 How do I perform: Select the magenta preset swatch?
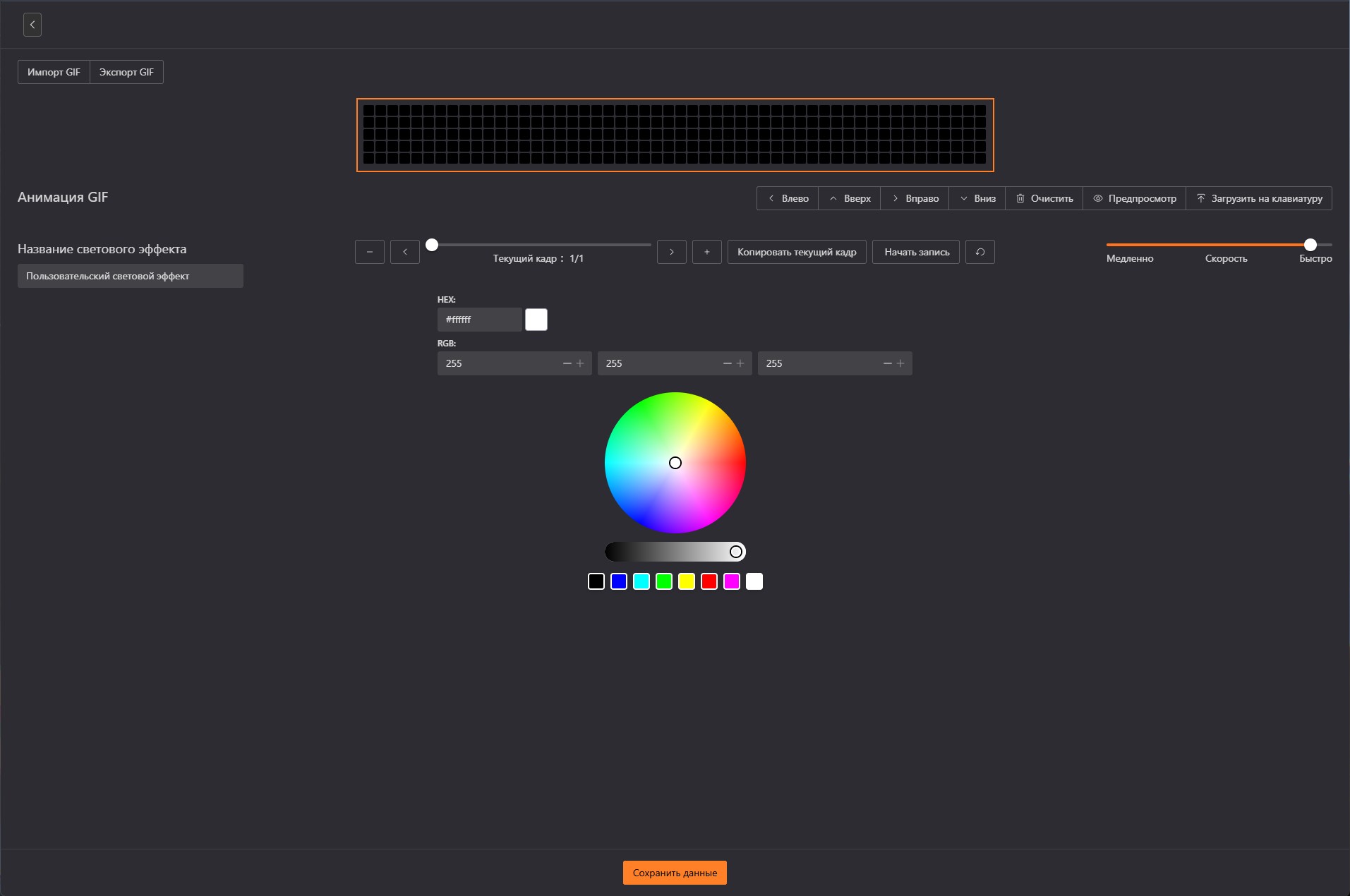click(x=732, y=581)
